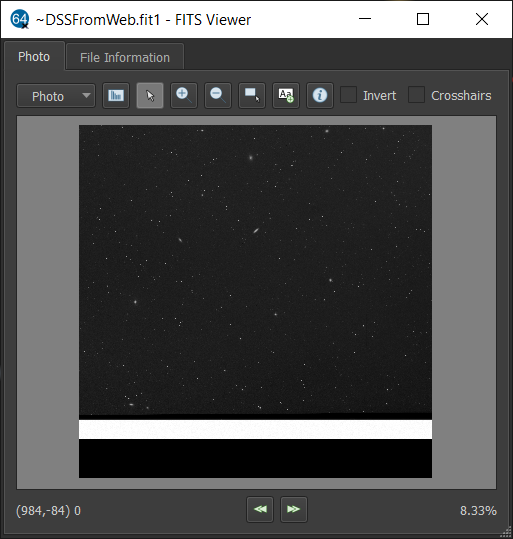
Task: Click the window resize grip in the bottom corner
Action: tap(505, 531)
